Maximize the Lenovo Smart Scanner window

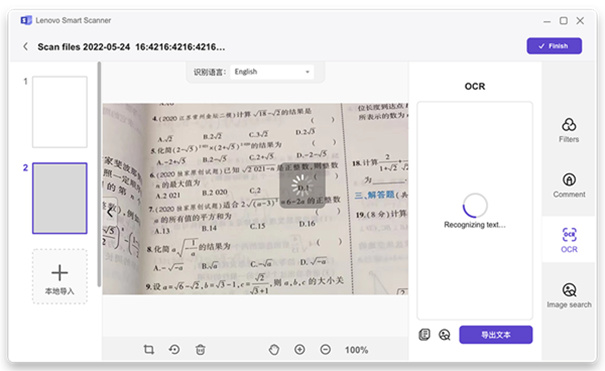(x=564, y=20)
